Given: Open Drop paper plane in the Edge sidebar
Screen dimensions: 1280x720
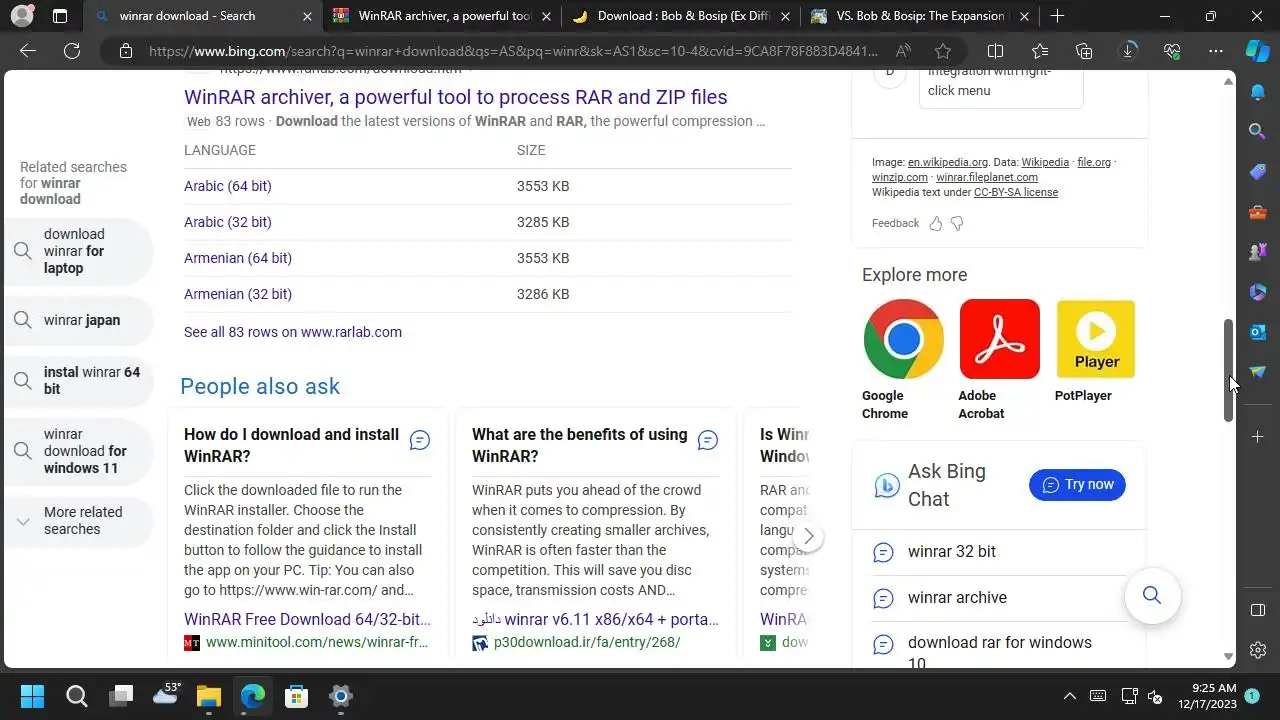Looking at the screenshot, I should pos(1258,372).
